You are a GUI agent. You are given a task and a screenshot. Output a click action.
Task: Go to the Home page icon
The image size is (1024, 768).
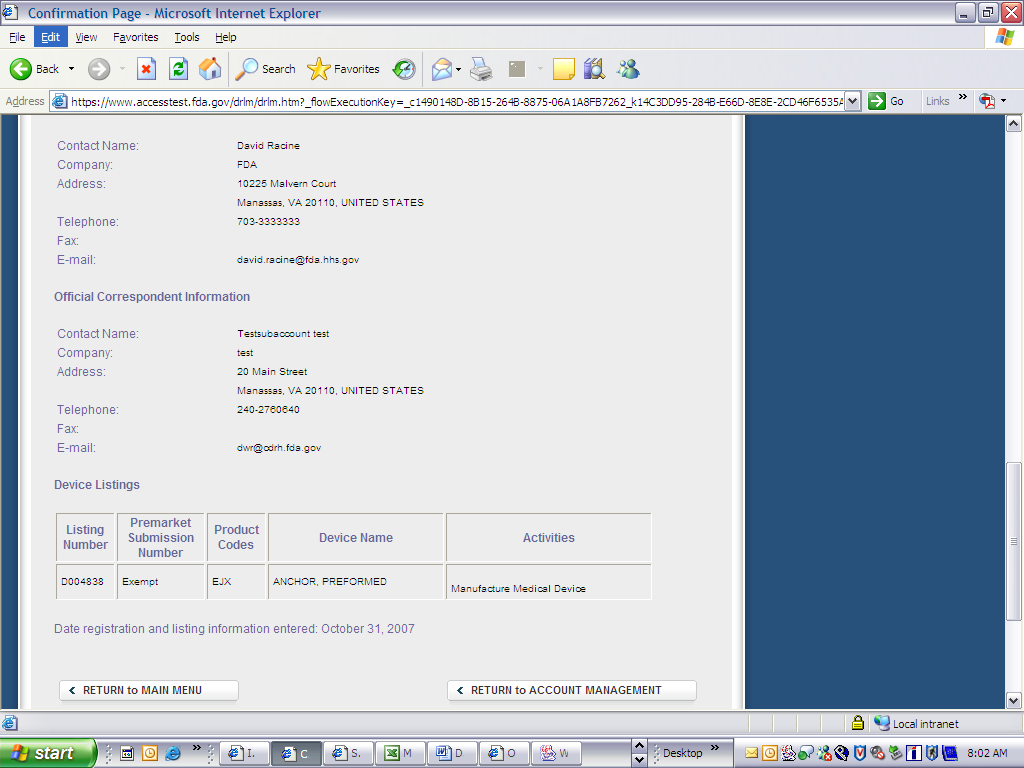[x=210, y=69]
